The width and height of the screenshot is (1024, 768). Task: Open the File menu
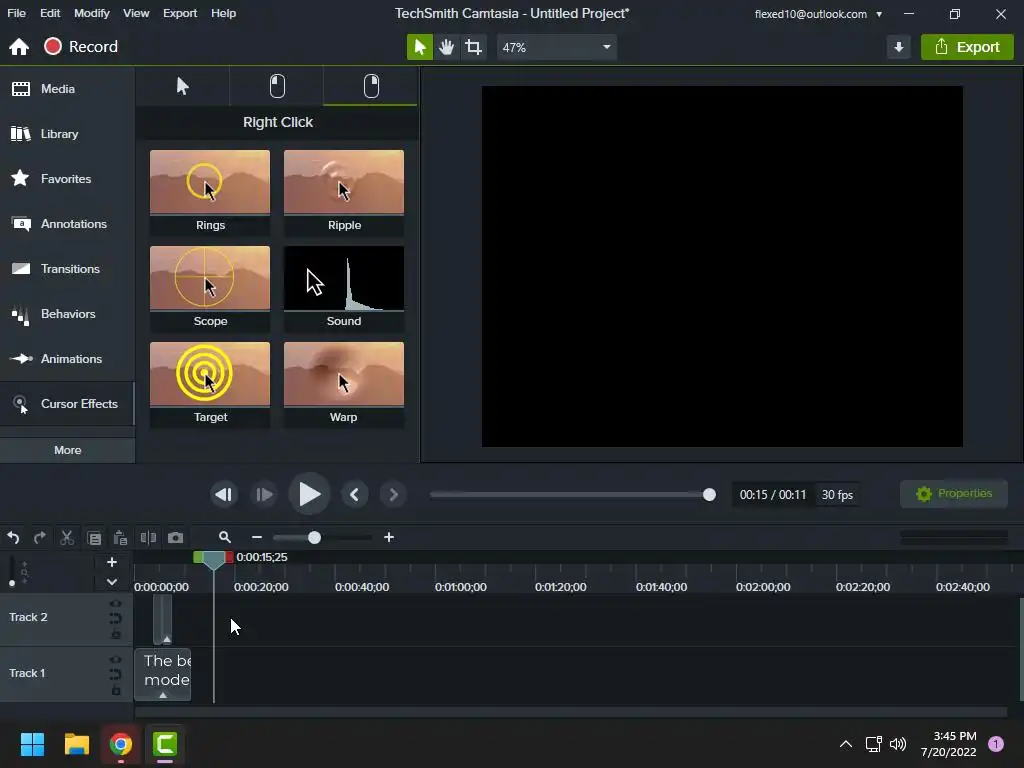tap(16, 13)
